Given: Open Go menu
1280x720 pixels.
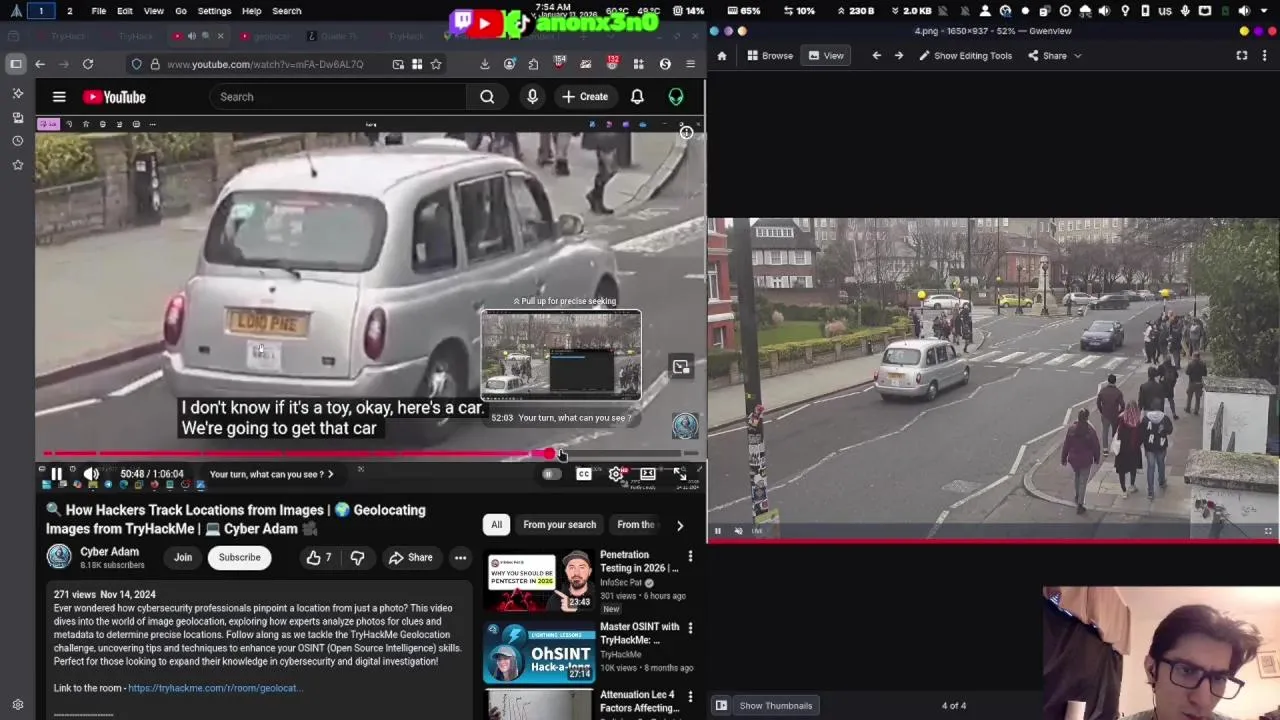Looking at the screenshot, I should [x=181, y=11].
